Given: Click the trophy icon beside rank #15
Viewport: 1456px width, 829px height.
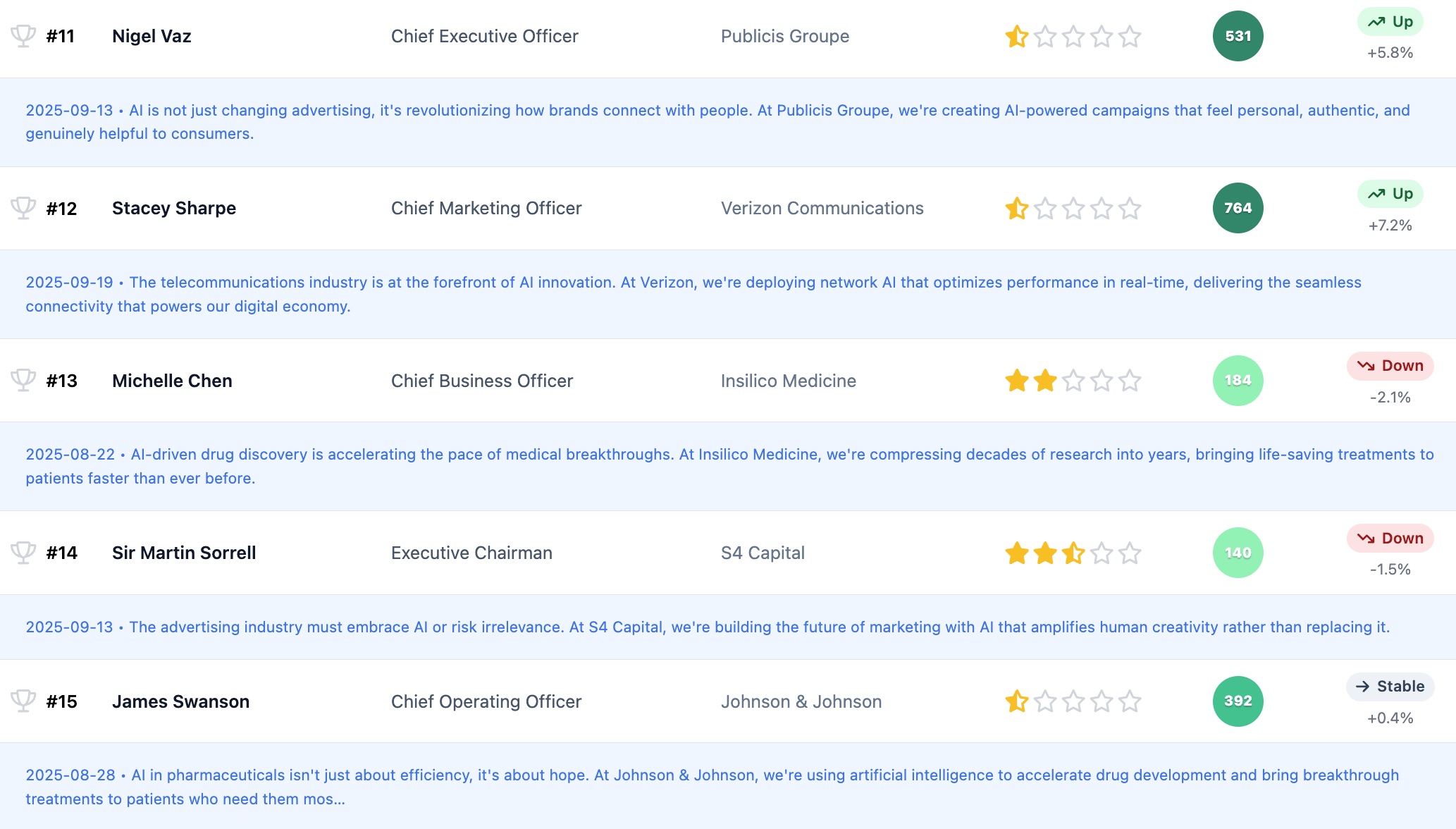Looking at the screenshot, I should [23, 701].
